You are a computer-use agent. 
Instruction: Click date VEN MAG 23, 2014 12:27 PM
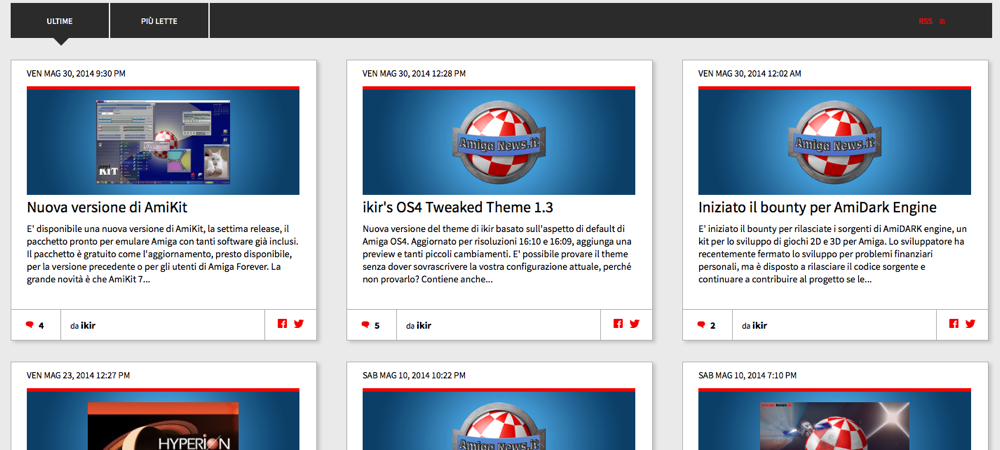78,376
